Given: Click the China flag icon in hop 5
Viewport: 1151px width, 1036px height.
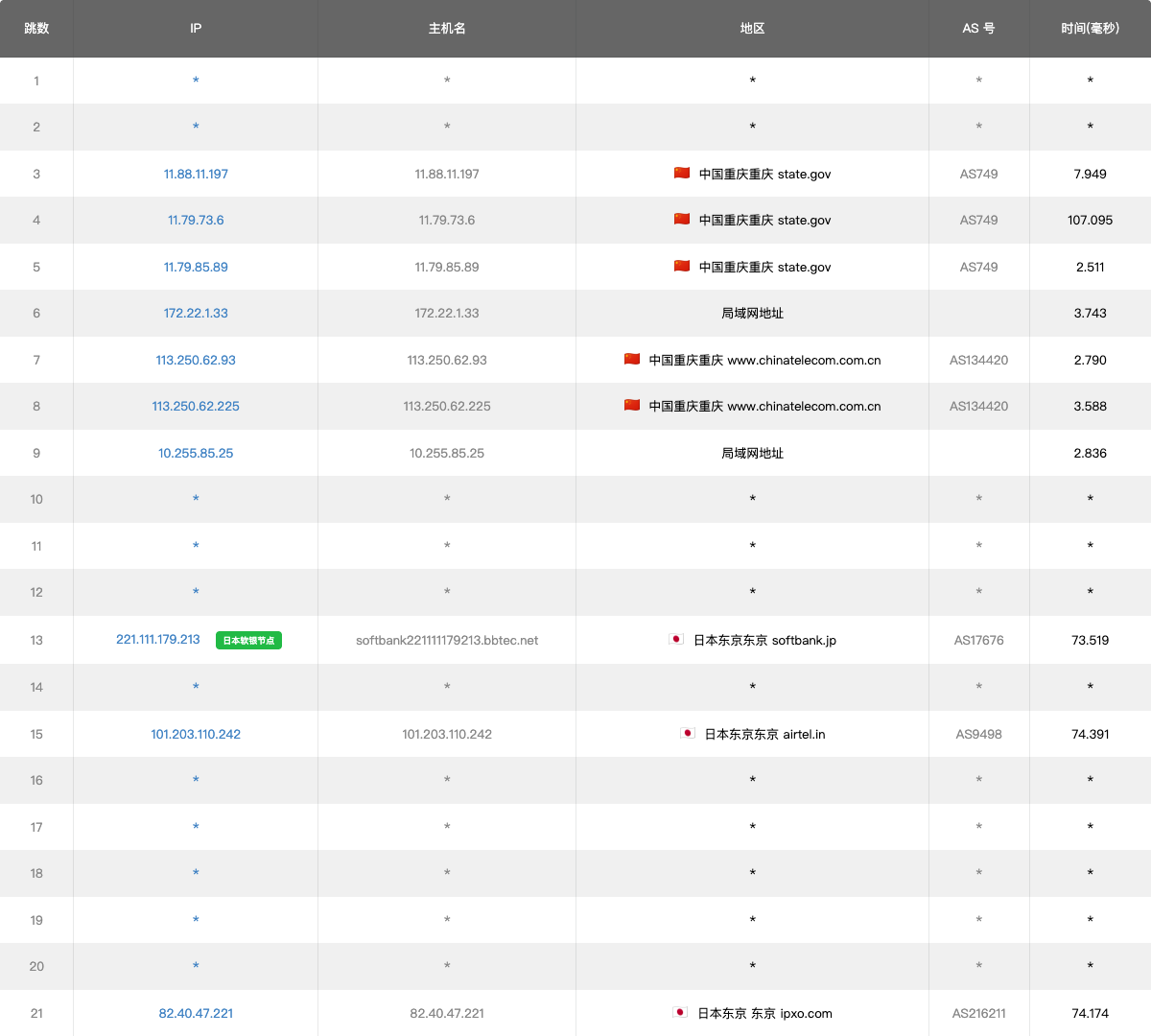Looking at the screenshot, I should pyautogui.click(x=682, y=267).
